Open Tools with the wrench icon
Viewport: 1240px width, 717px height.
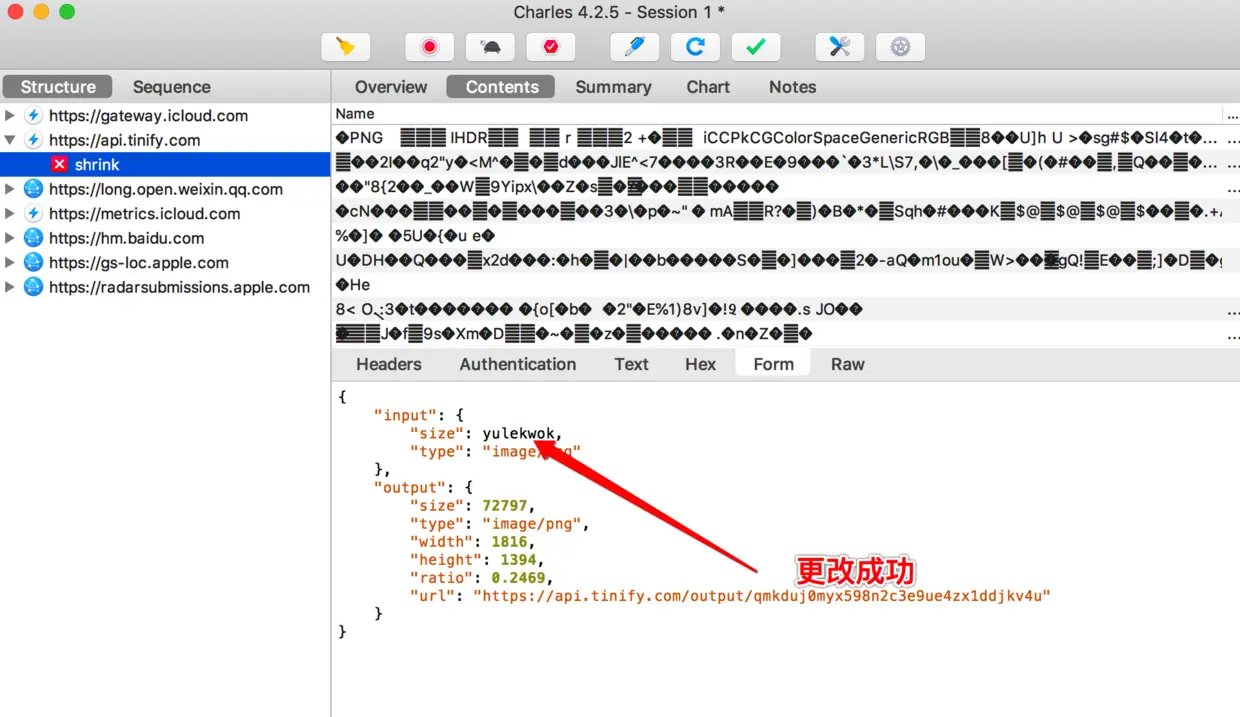coord(840,47)
